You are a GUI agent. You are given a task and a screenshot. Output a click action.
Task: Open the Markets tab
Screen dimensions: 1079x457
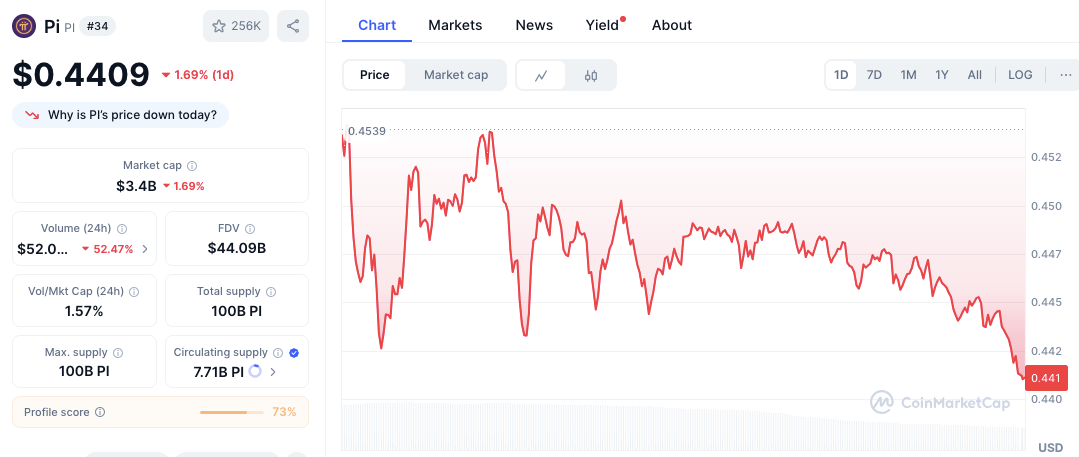click(x=455, y=25)
